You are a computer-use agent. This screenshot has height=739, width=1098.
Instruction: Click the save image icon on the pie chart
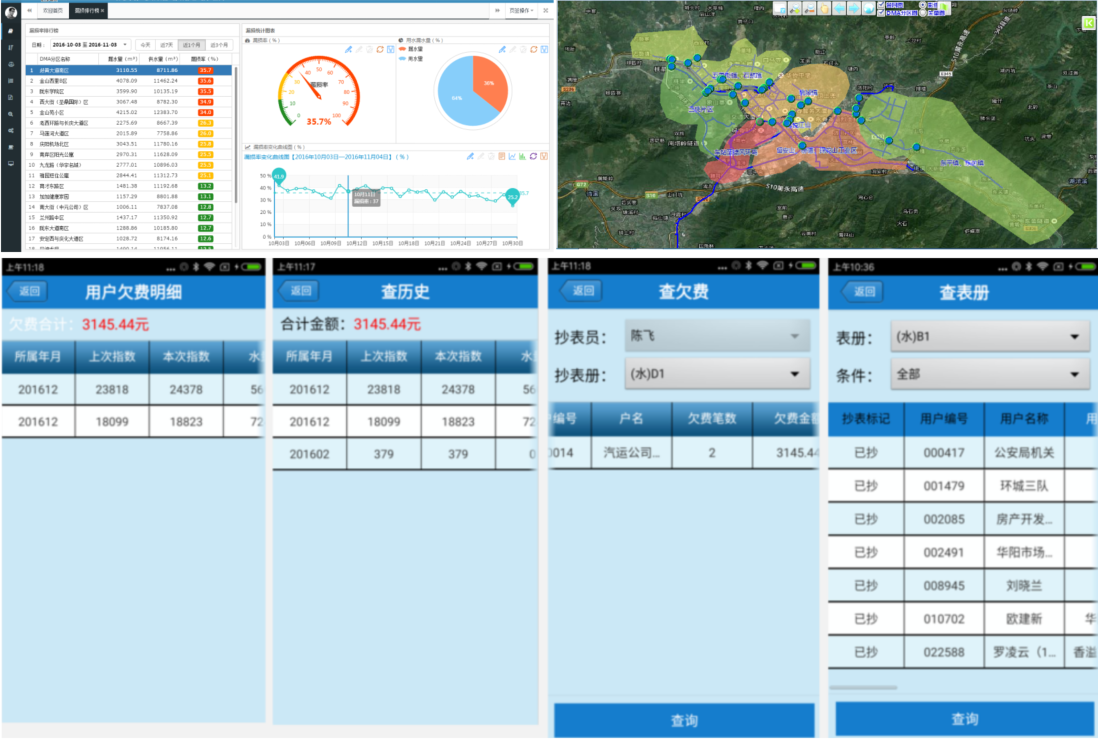click(545, 49)
